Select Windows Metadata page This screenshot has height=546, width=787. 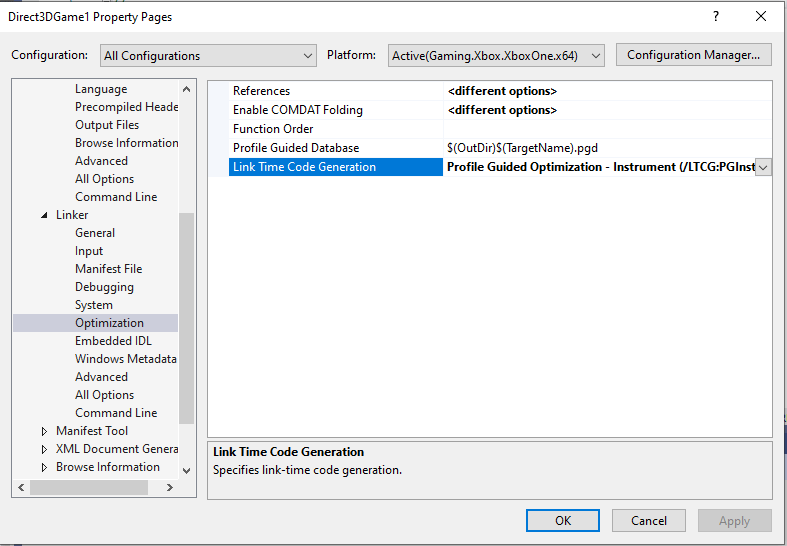point(125,359)
